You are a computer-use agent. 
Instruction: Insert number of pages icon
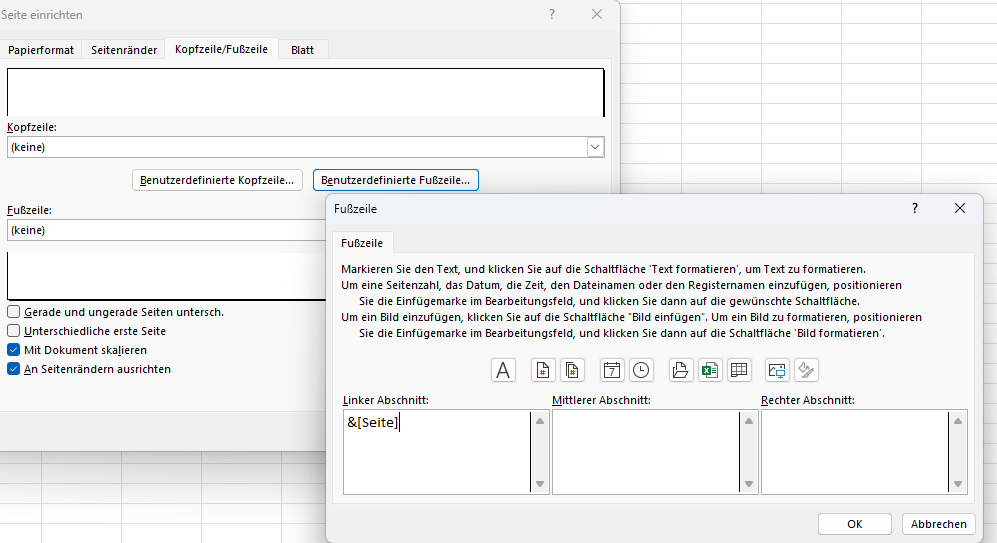click(572, 370)
